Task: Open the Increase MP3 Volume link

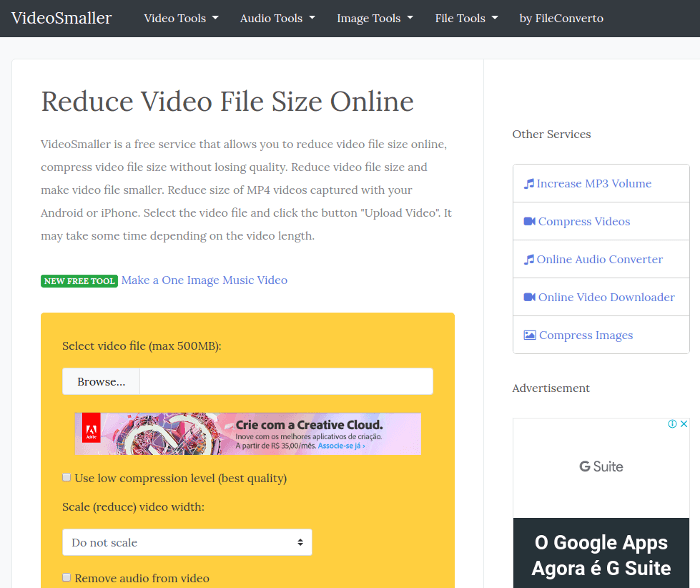Action: 594,183
